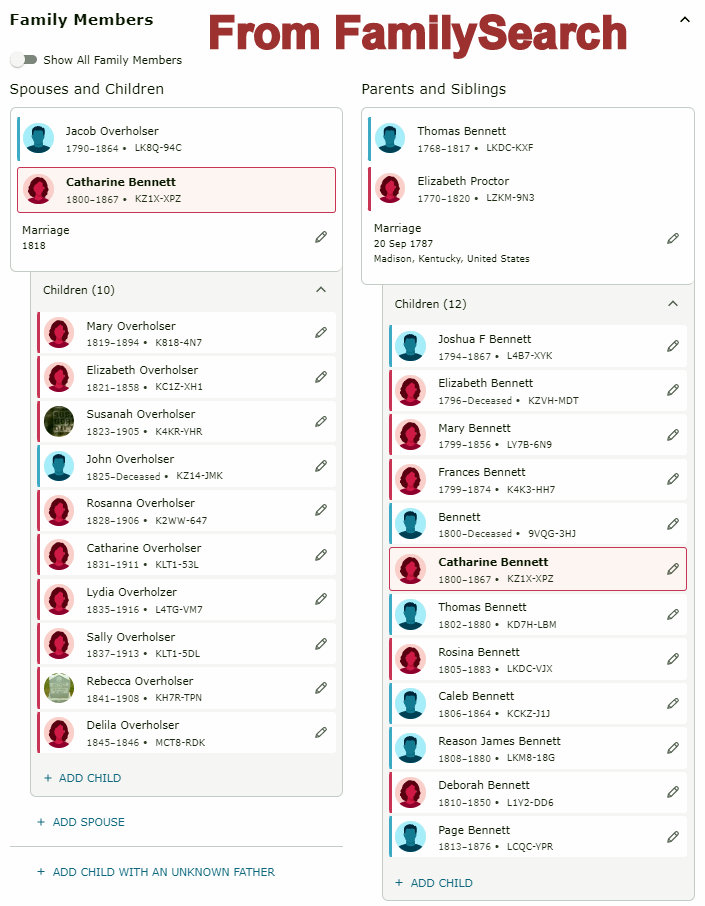This screenshot has height=906, width=705.
Task: Click edit pencil beside Mary Overholser
Action: pyautogui.click(x=321, y=333)
